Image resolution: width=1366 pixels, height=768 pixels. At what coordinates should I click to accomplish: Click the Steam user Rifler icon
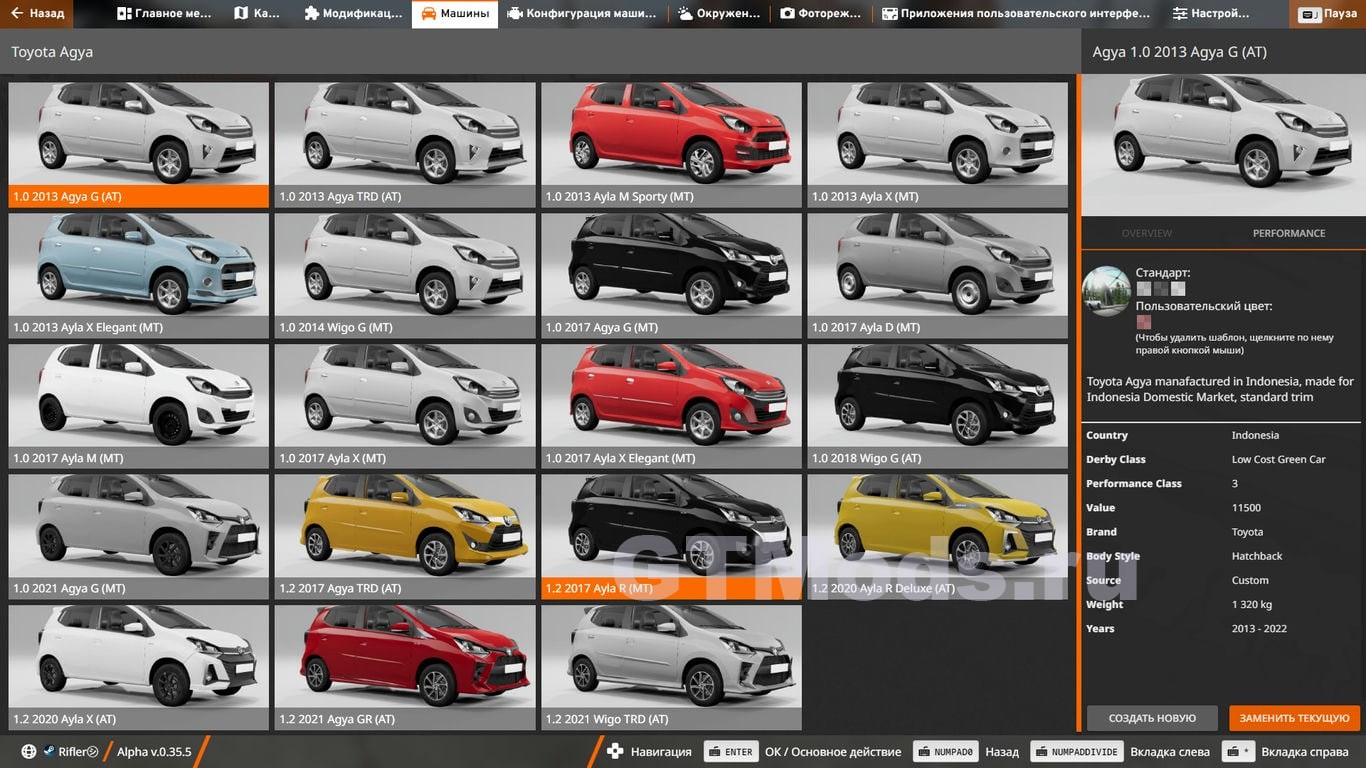[x=48, y=752]
